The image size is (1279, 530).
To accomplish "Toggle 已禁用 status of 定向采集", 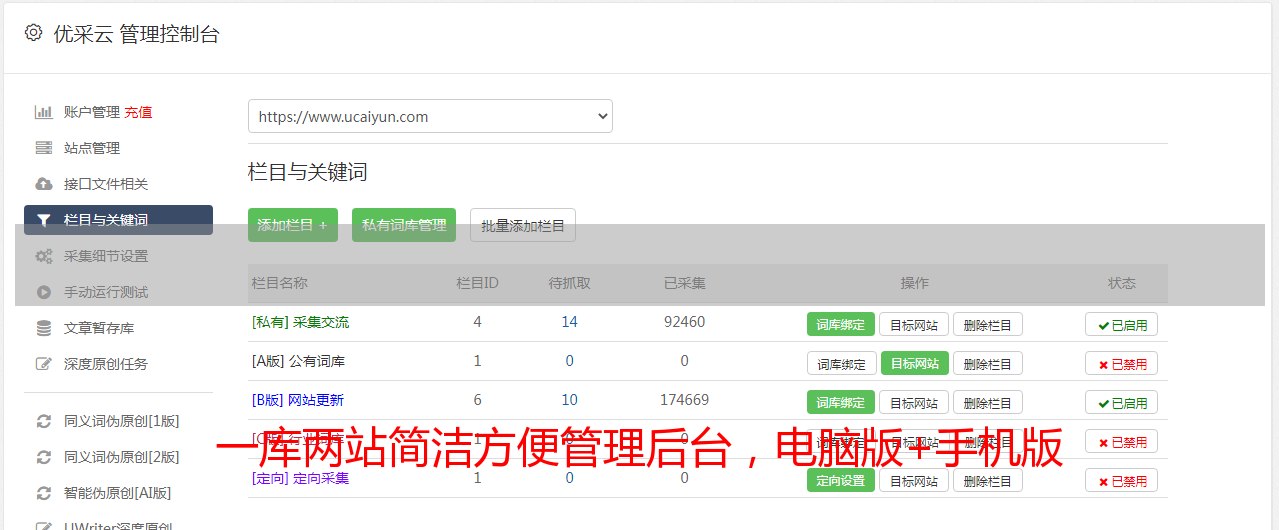I will [1122, 480].
